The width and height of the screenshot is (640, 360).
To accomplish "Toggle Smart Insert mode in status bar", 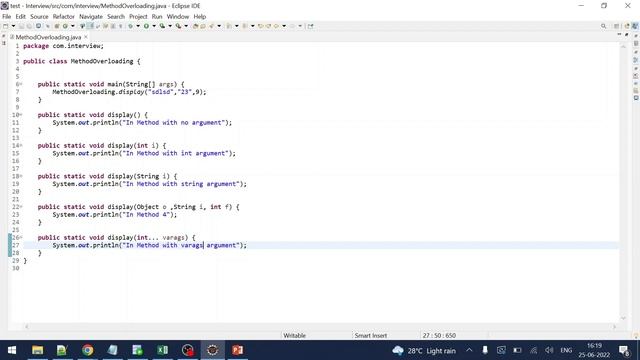I will pyautogui.click(x=371, y=335).
